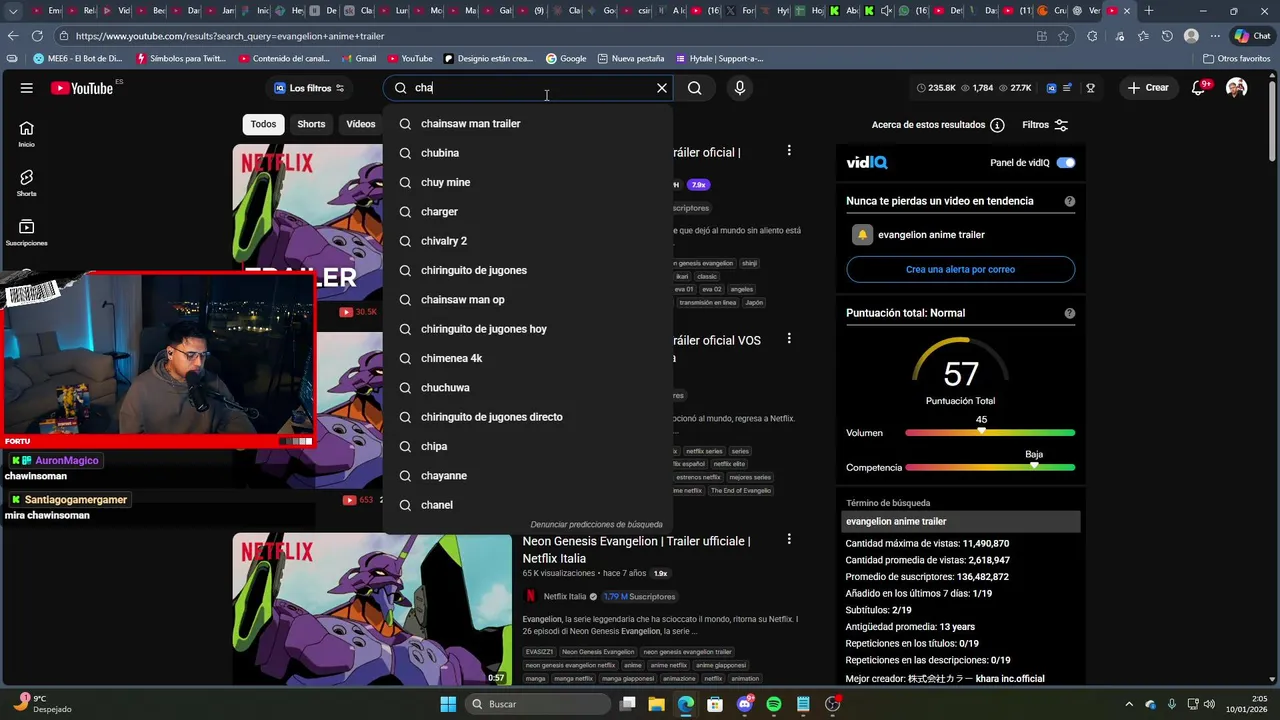Choose suggestion chipa
1280x720 pixels.
pos(528,446)
